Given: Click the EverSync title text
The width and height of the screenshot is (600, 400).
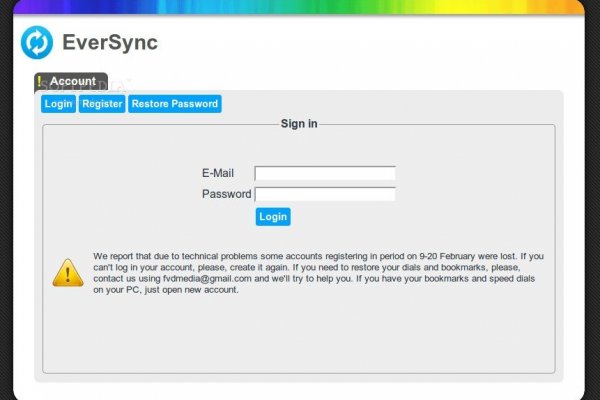Looking at the screenshot, I should tap(110, 43).
